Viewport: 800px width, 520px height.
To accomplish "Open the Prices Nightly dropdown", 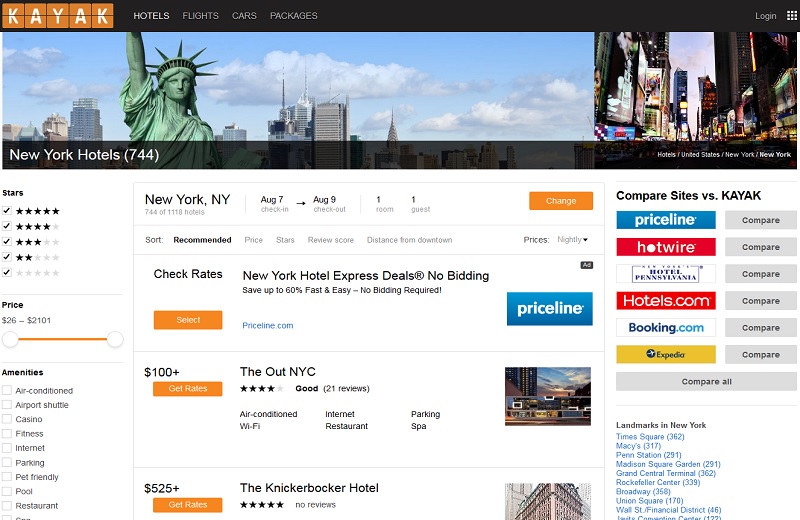I will (x=572, y=239).
